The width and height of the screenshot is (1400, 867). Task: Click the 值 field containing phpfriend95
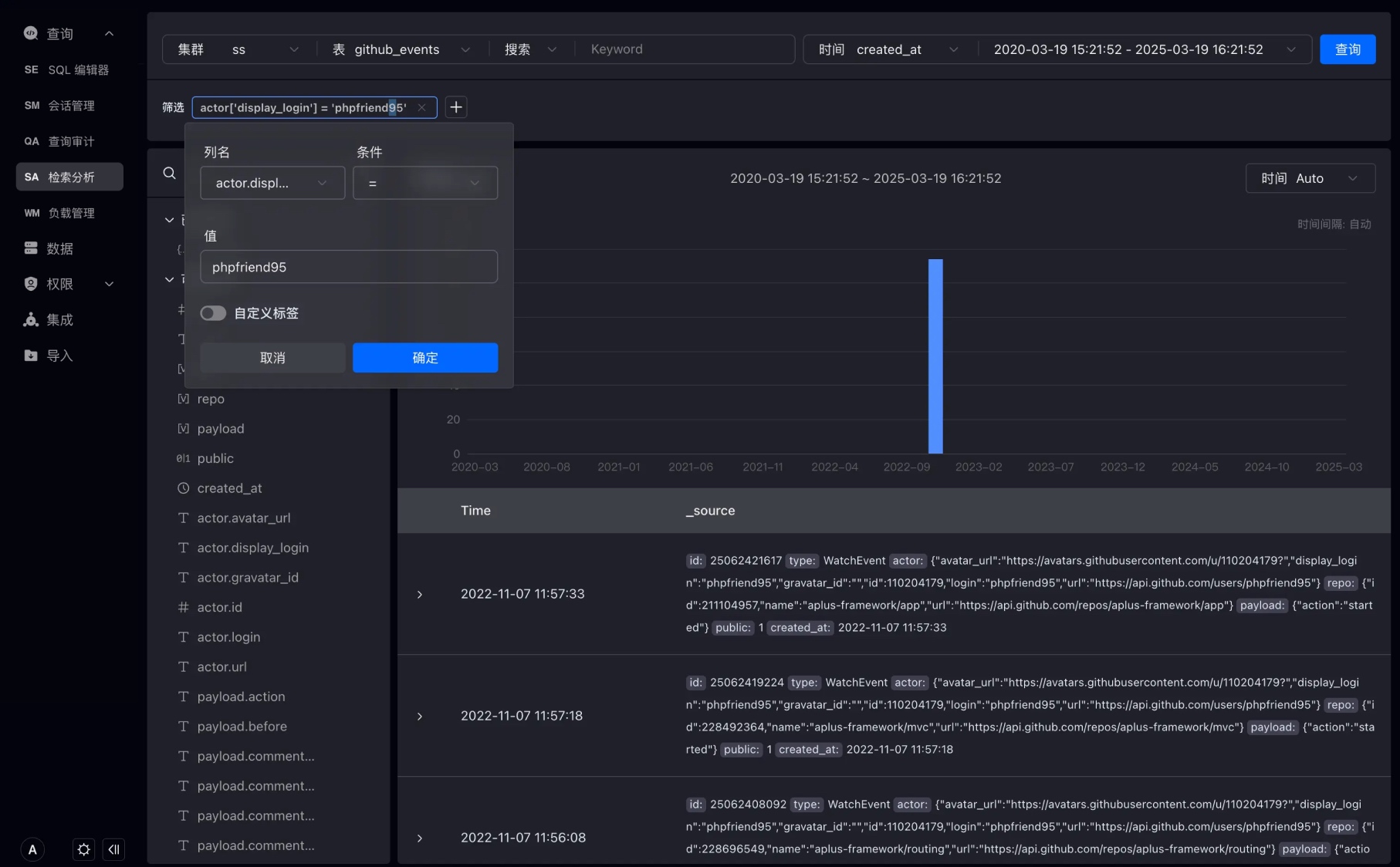tap(349, 267)
